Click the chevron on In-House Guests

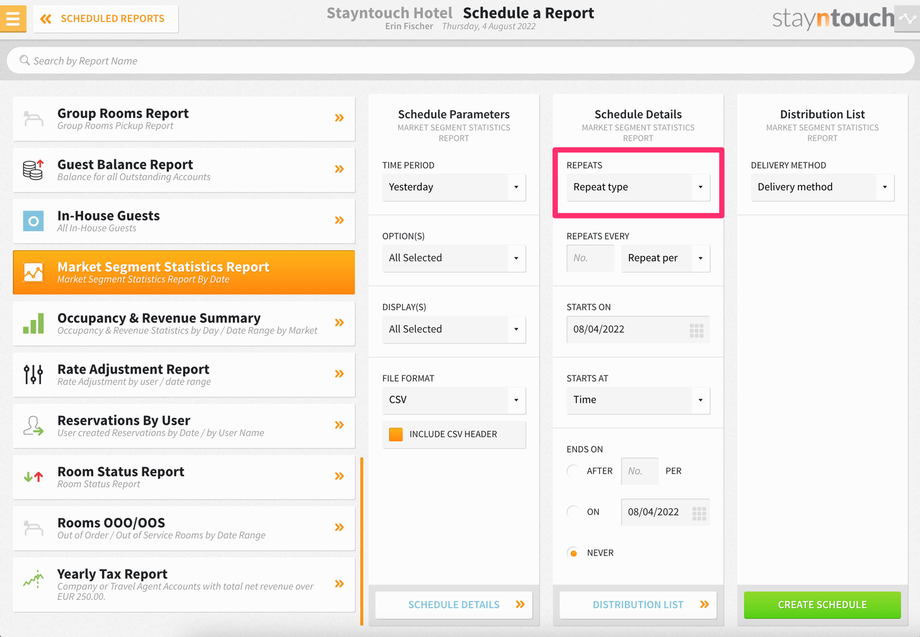339,220
